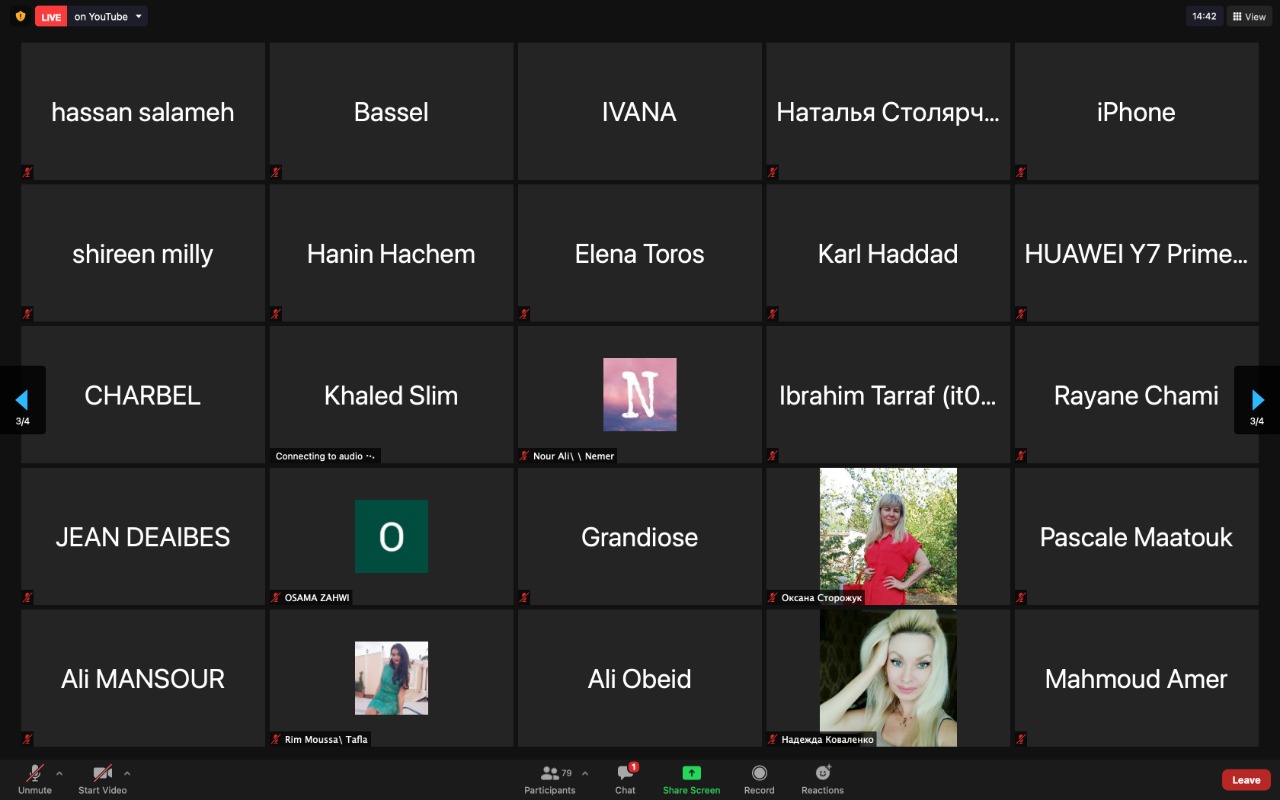Screen dimensions: 1280x800
Task: Click the View grid layout button
Action: tap(1249, 16)
